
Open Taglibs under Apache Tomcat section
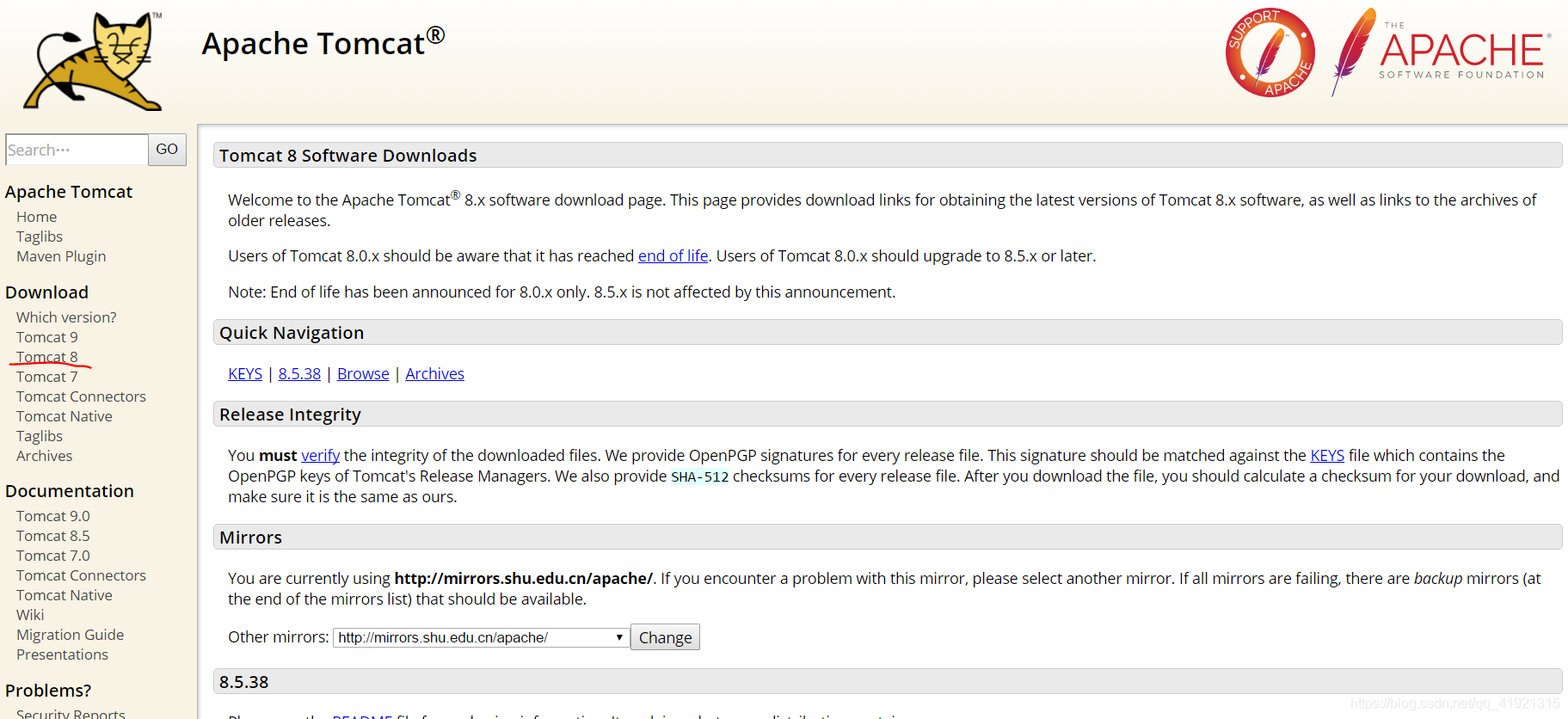[x=40, y=237]
